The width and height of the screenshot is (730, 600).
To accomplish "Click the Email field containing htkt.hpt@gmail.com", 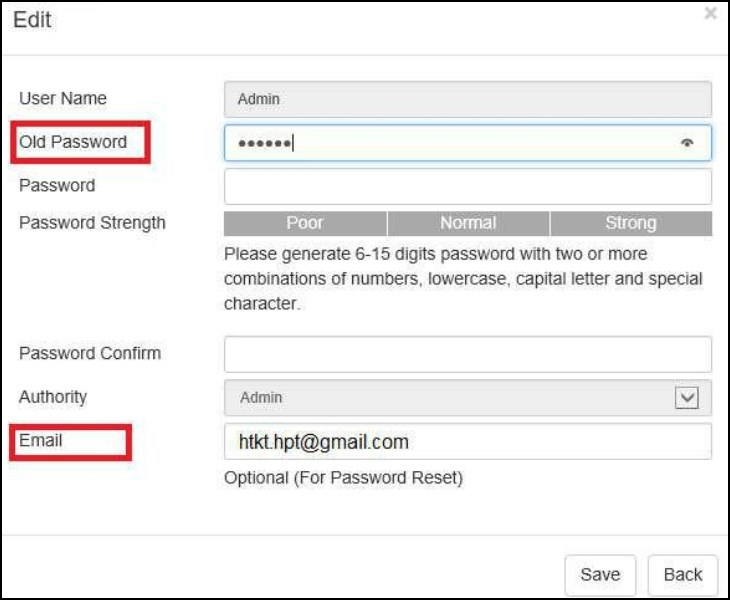I will [467, 442].
